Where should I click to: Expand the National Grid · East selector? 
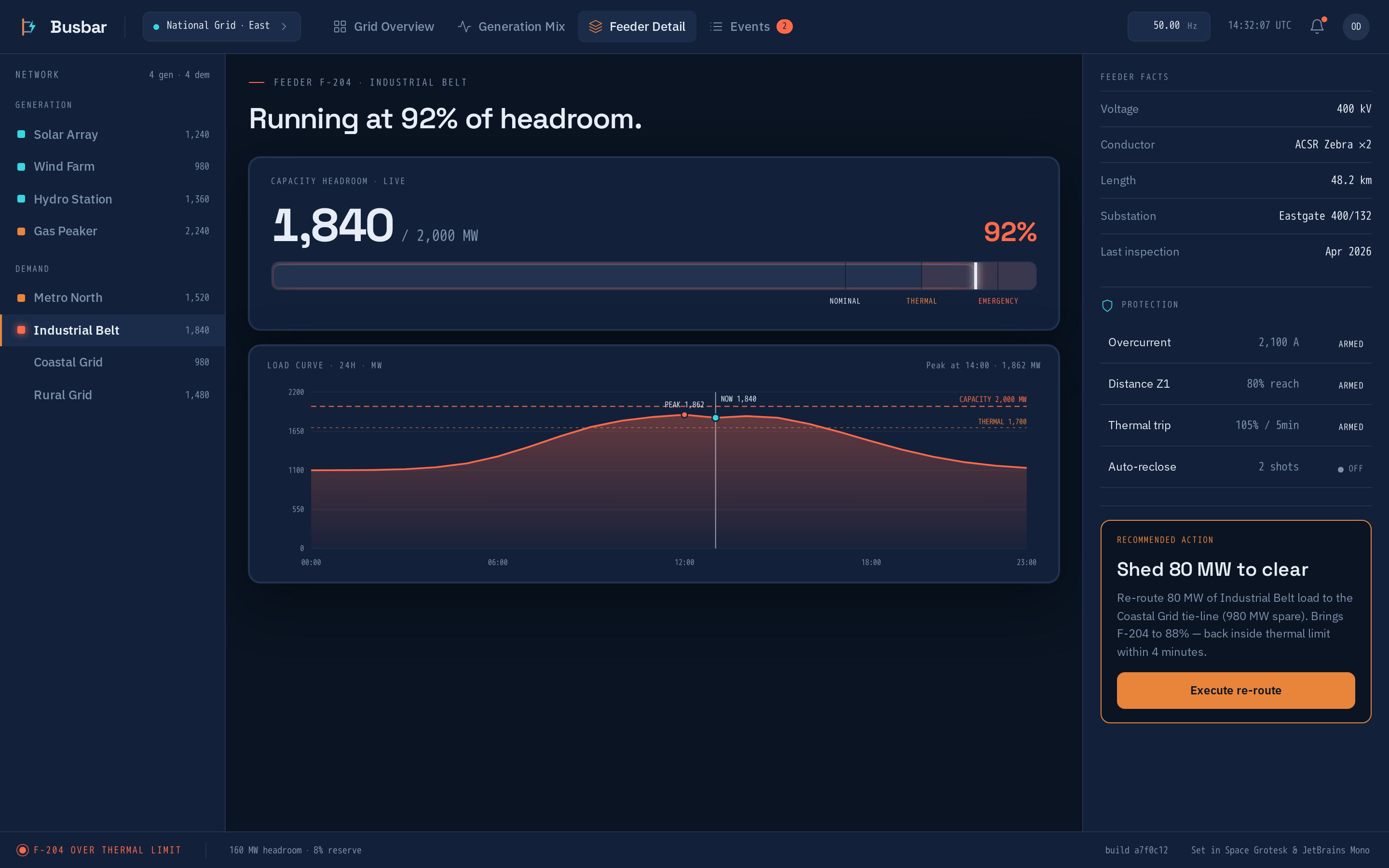[x=221, y=27]
